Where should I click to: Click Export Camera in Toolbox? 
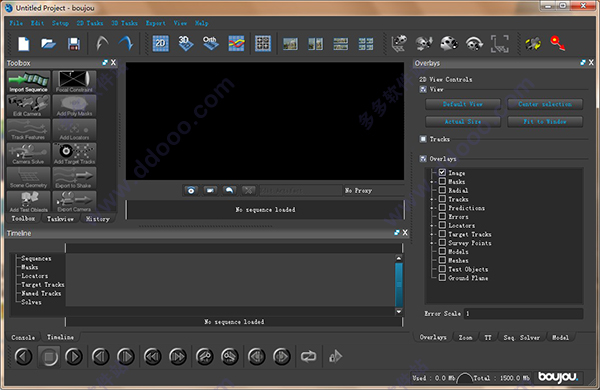(x=74, y=202)
